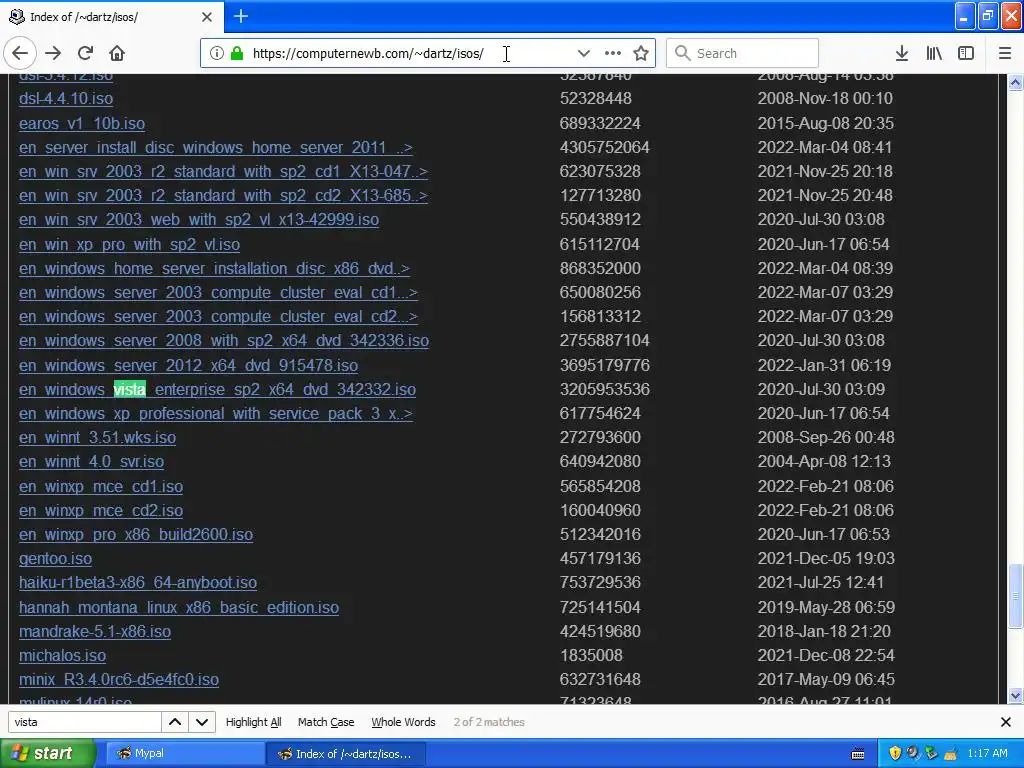
Task: View the secure connection padlock details
Action: coord(237,53)
